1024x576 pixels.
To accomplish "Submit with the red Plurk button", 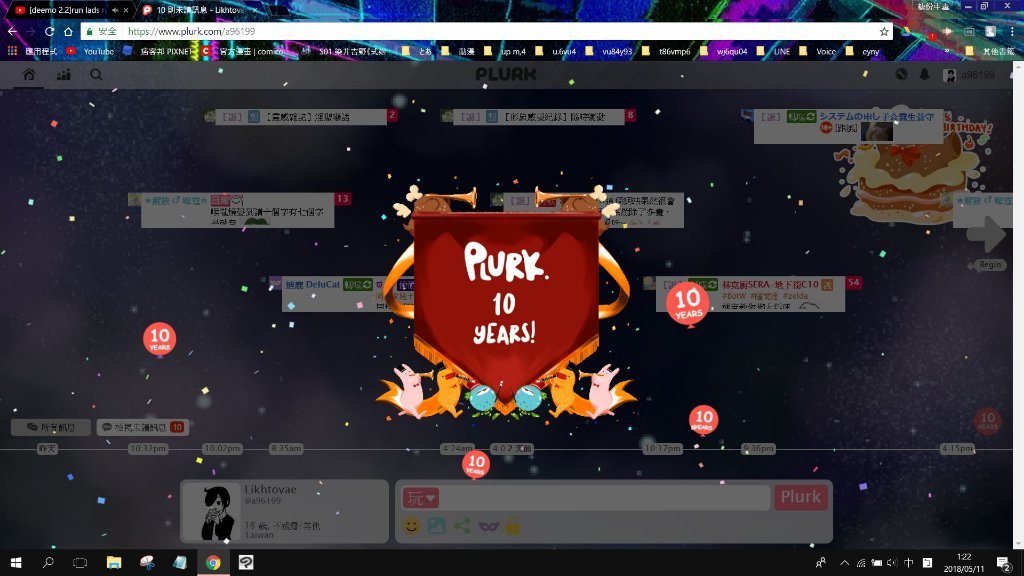I will [x=801, y=497].
